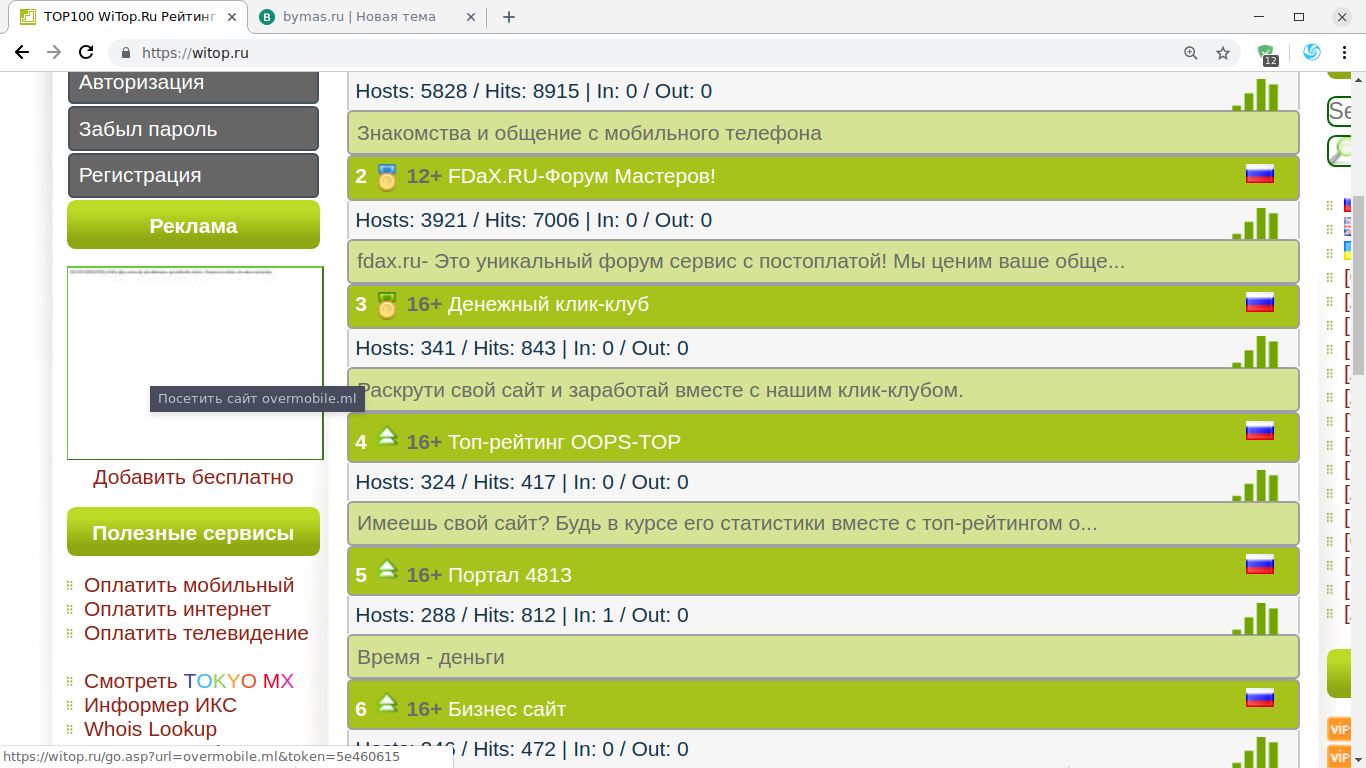Viewport: 1366px width, 768px height.
Task: Click the Регистрация menu button
Action: click(x=193, y=175)
